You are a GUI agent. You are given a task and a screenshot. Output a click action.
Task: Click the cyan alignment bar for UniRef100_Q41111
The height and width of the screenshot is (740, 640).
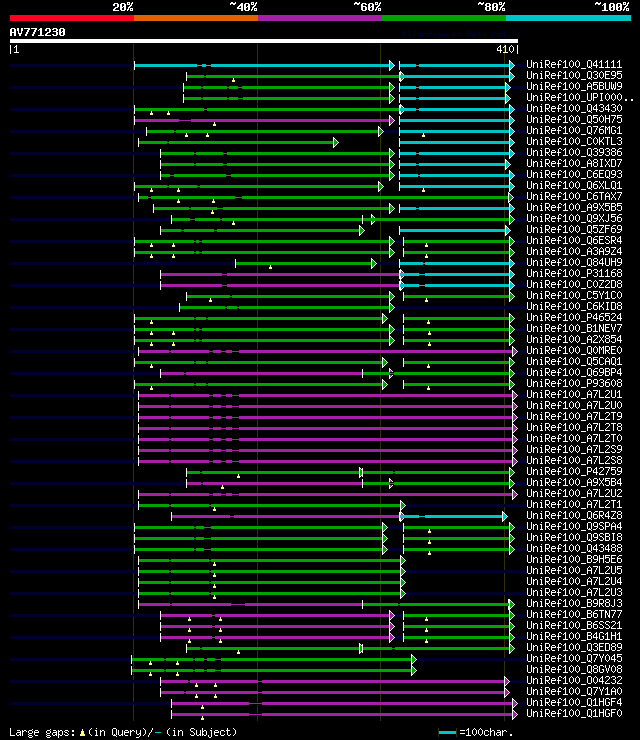point(264,65)
